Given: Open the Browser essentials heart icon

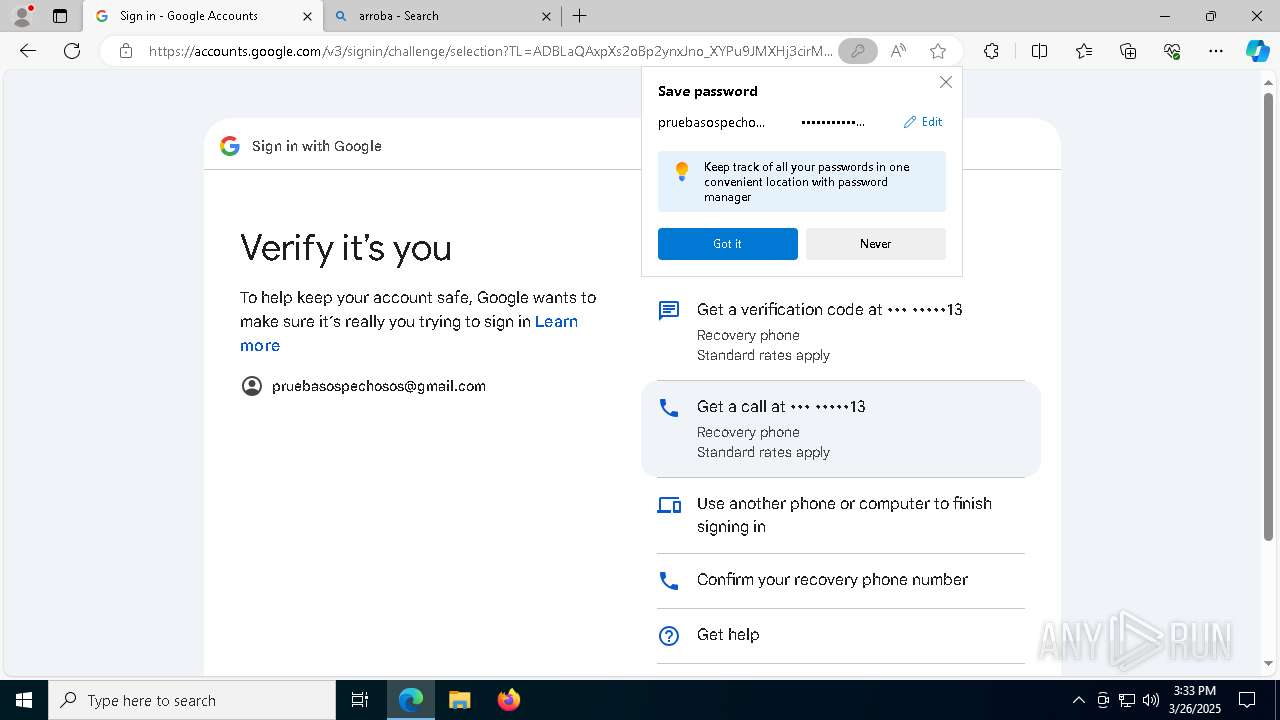Looking at the screenshot, I should tap(1172, 51).
